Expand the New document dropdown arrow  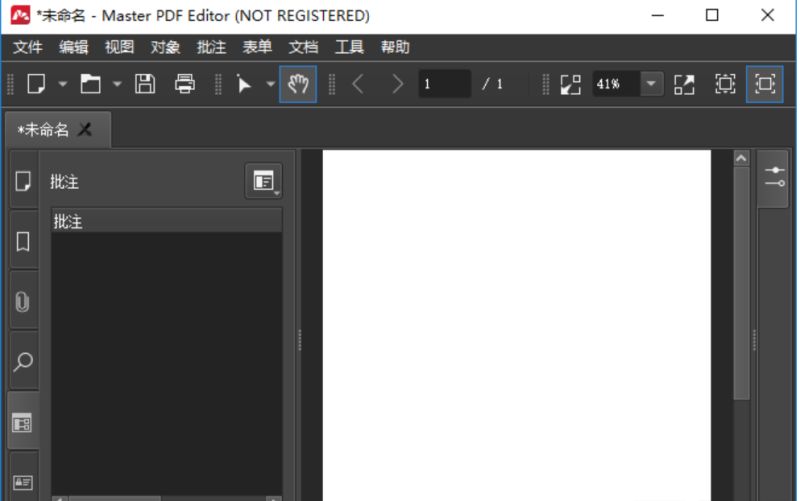click(63, 84)
